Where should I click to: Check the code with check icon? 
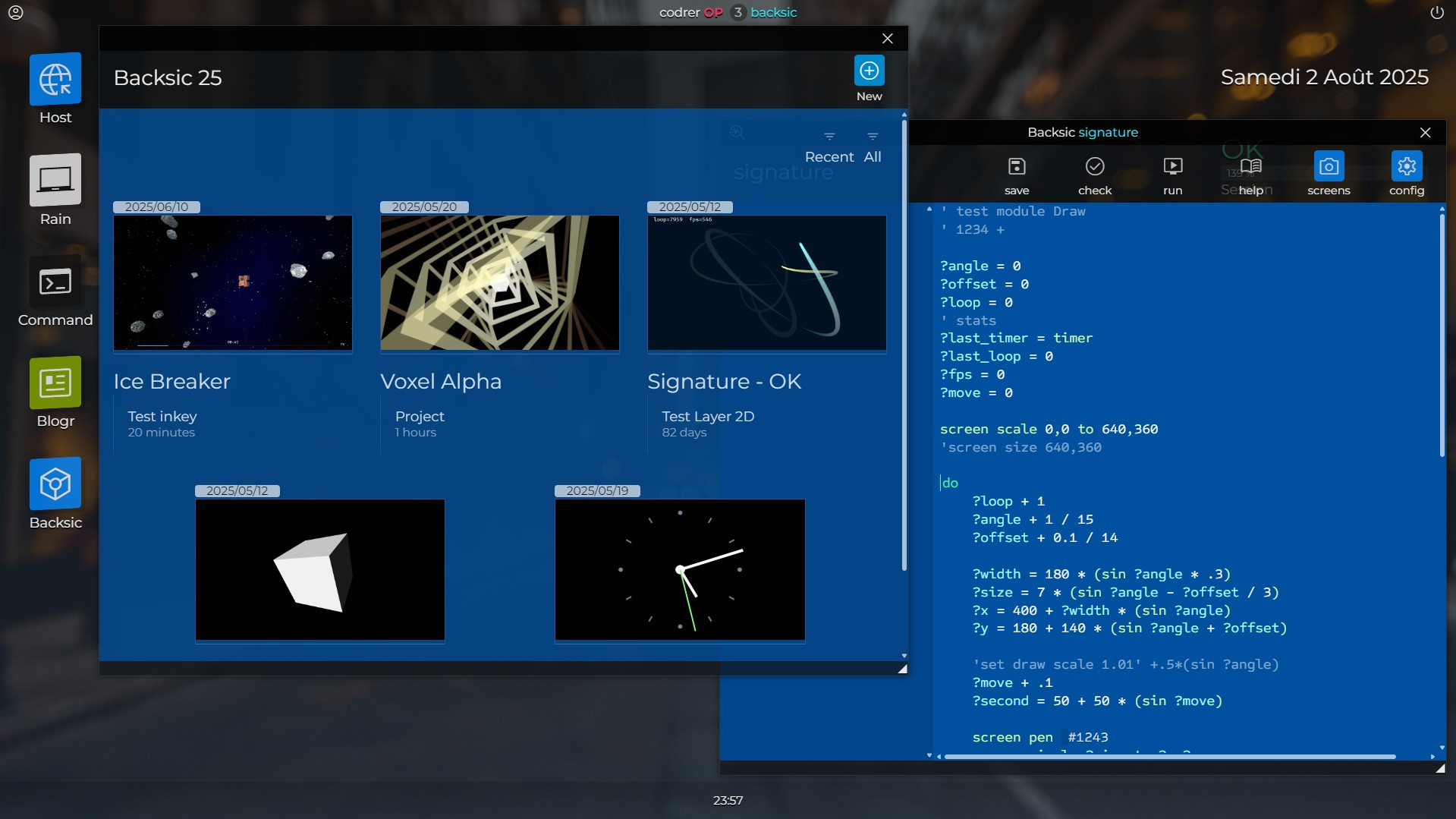pos(1094,167)
